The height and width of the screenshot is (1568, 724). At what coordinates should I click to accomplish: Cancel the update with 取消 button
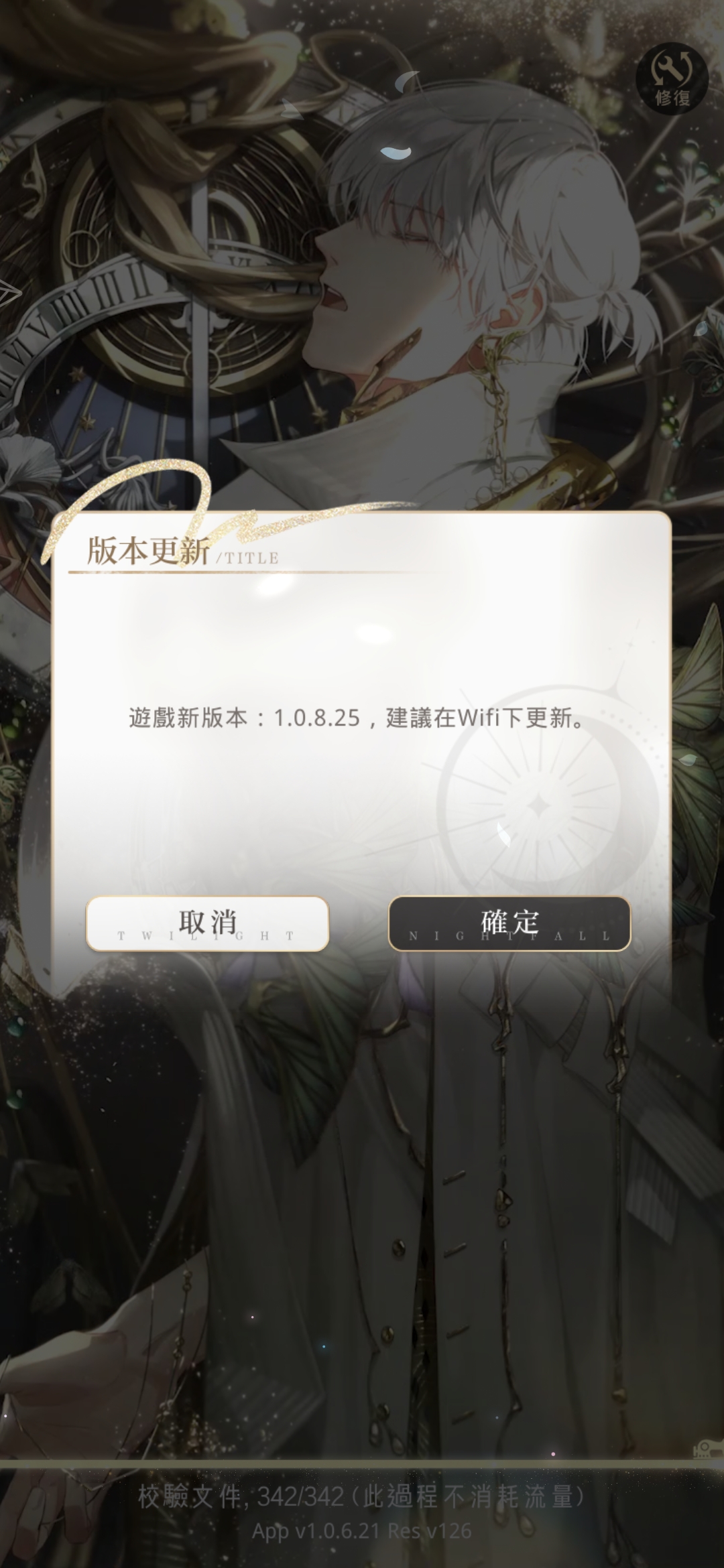pyautogui.click(x=207, y=923)
